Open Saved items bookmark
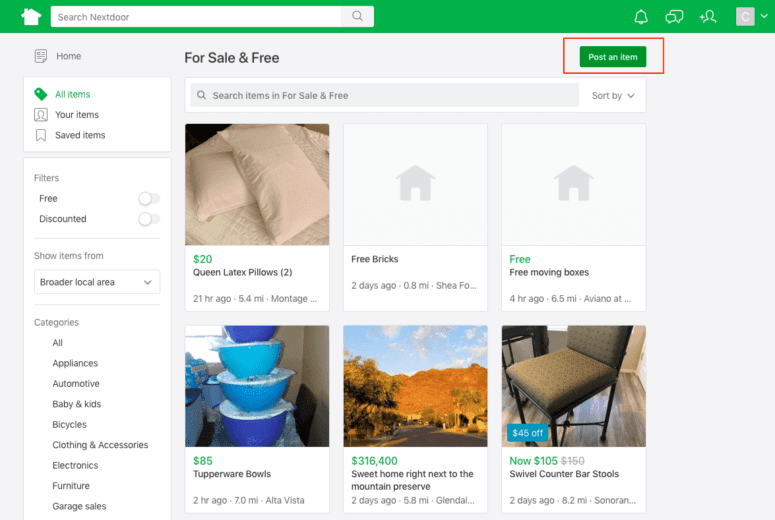 pos(41,135)
